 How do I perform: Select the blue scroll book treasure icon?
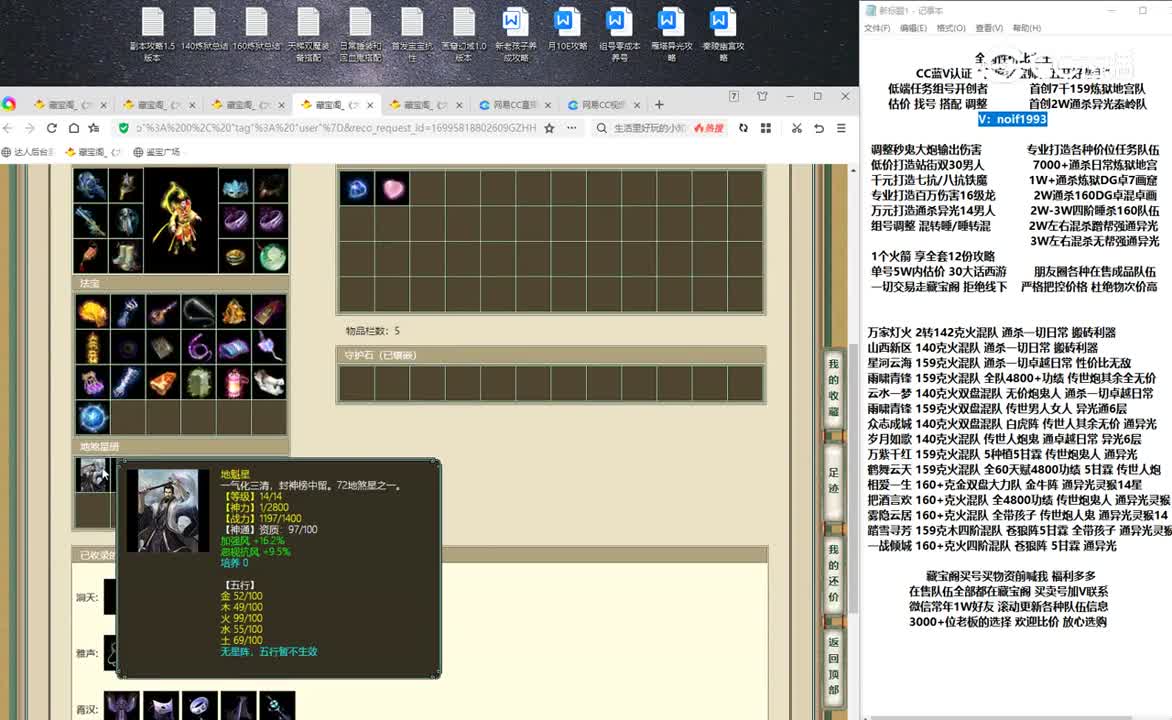pos(233,348)
